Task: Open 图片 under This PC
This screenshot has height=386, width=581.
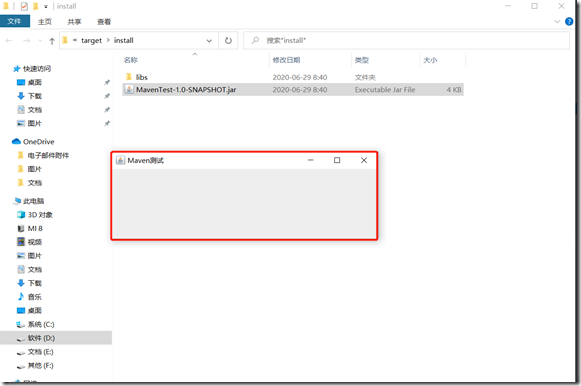Action: [34, 256]
